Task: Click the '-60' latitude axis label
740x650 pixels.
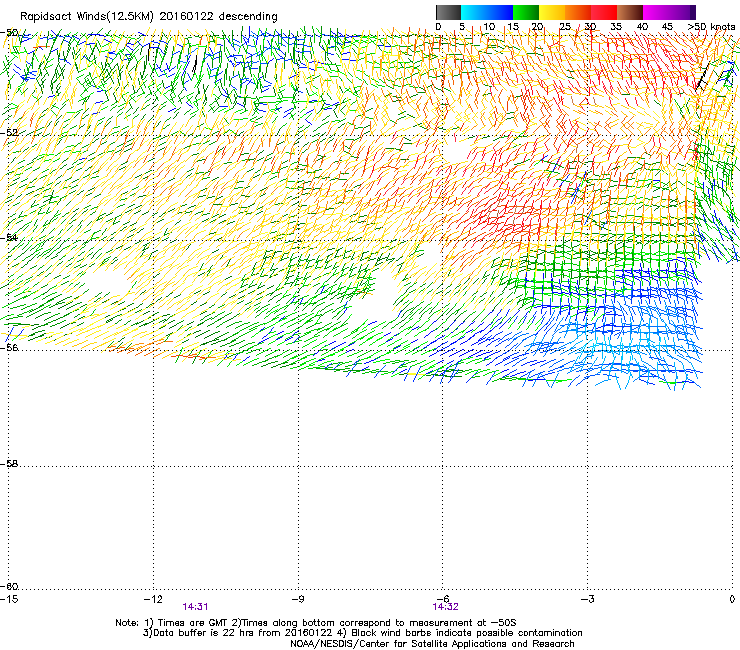Action: coord(9,587)
